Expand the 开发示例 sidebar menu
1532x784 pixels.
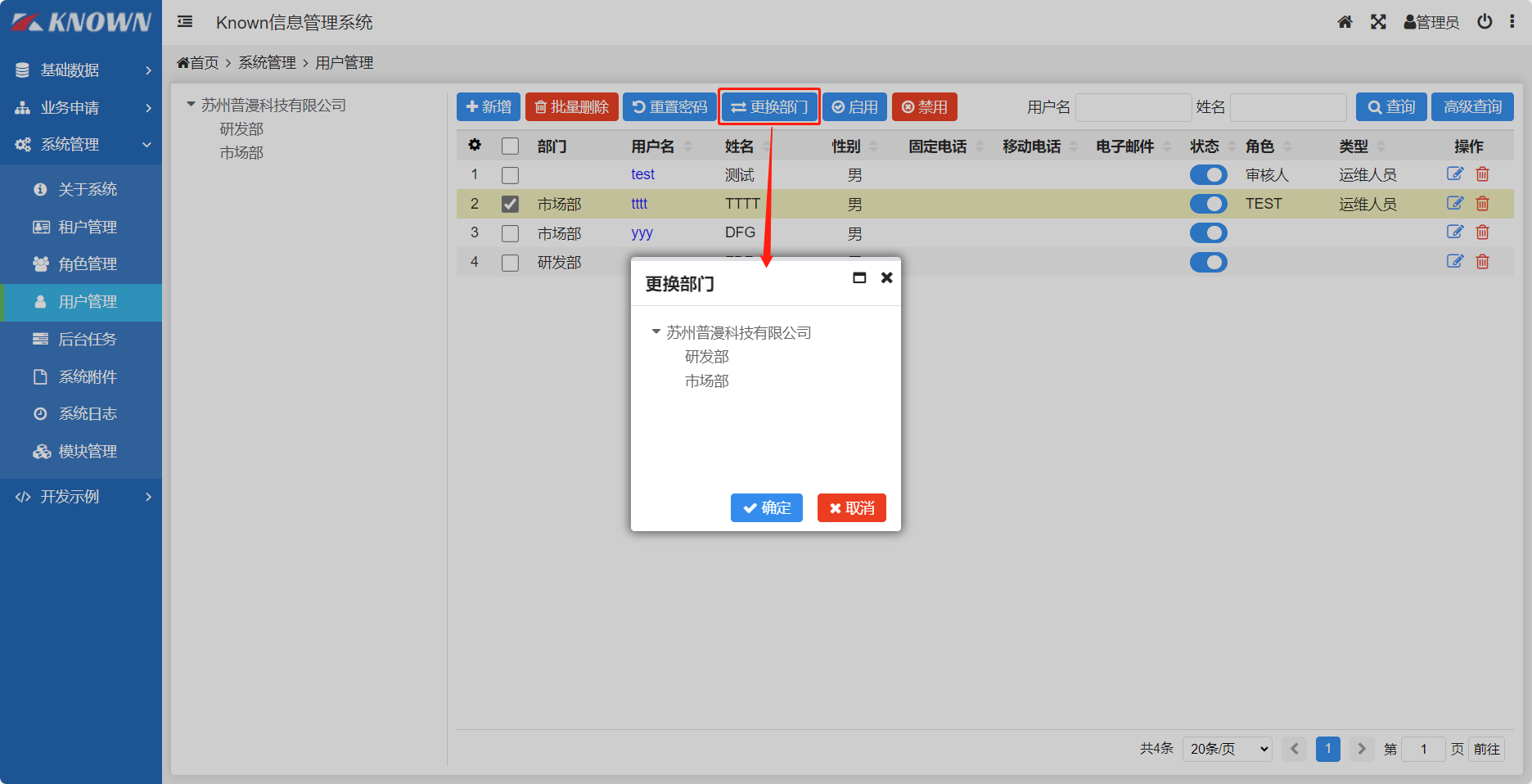tap(81, 497)
